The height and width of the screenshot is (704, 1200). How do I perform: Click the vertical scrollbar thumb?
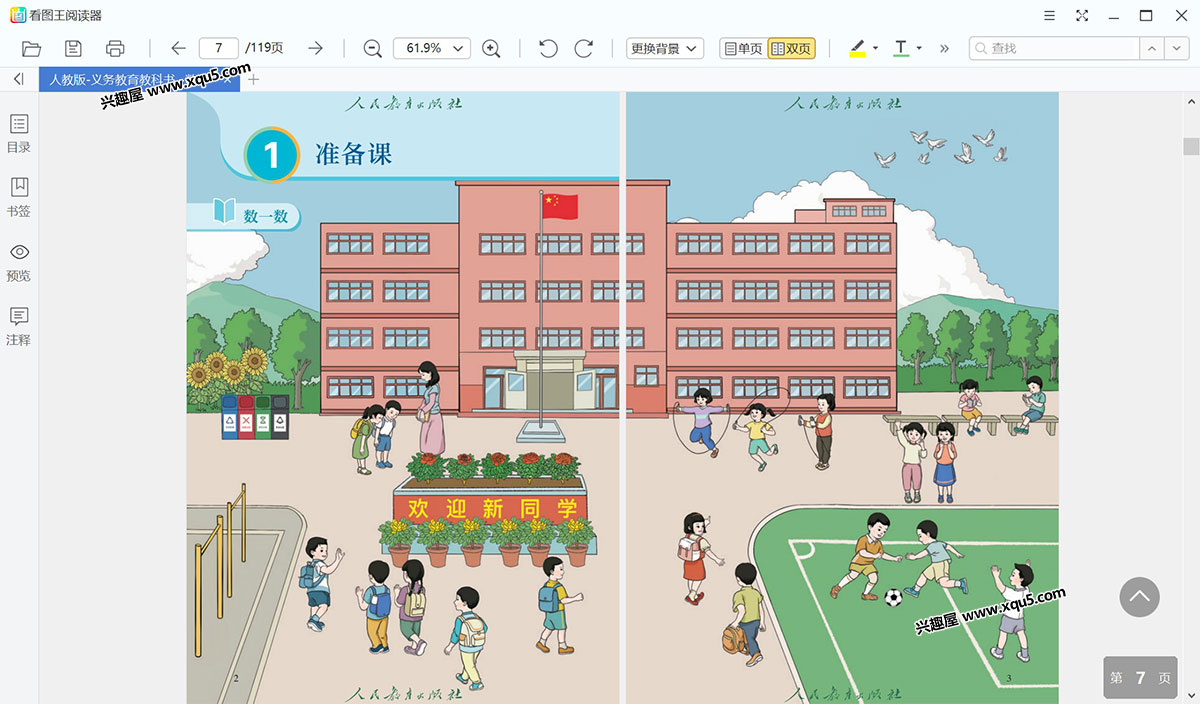[1191, 146]
